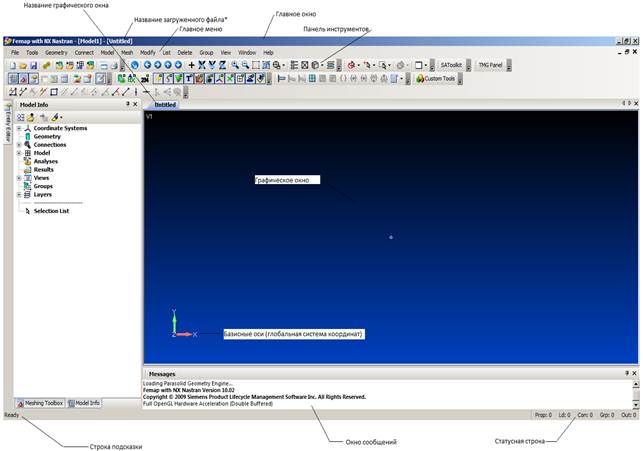Open the Tools menu
Viewport: 643px width, 451px height.
point(32,52)
